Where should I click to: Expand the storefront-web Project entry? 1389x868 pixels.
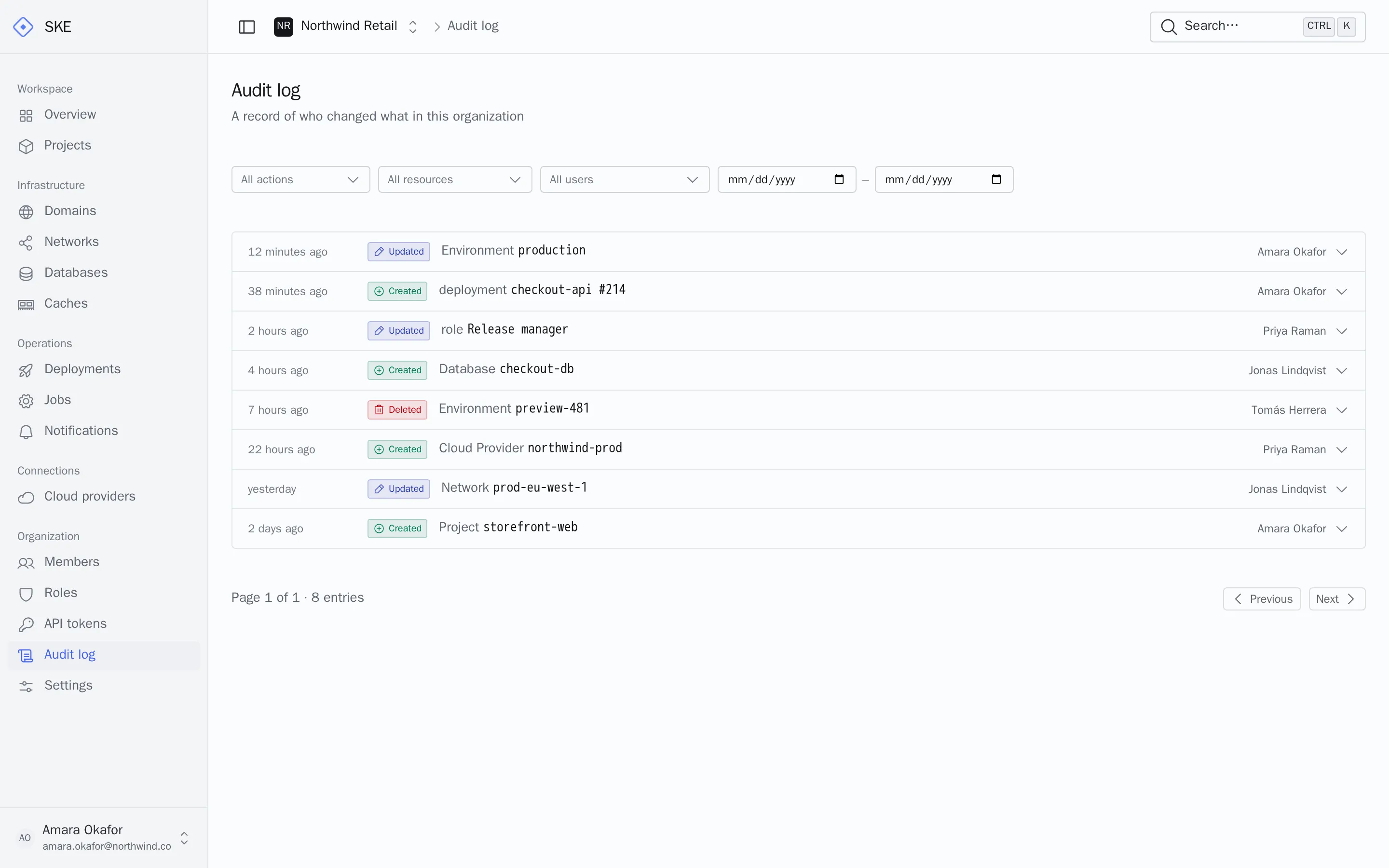[x=1342, y=529]
